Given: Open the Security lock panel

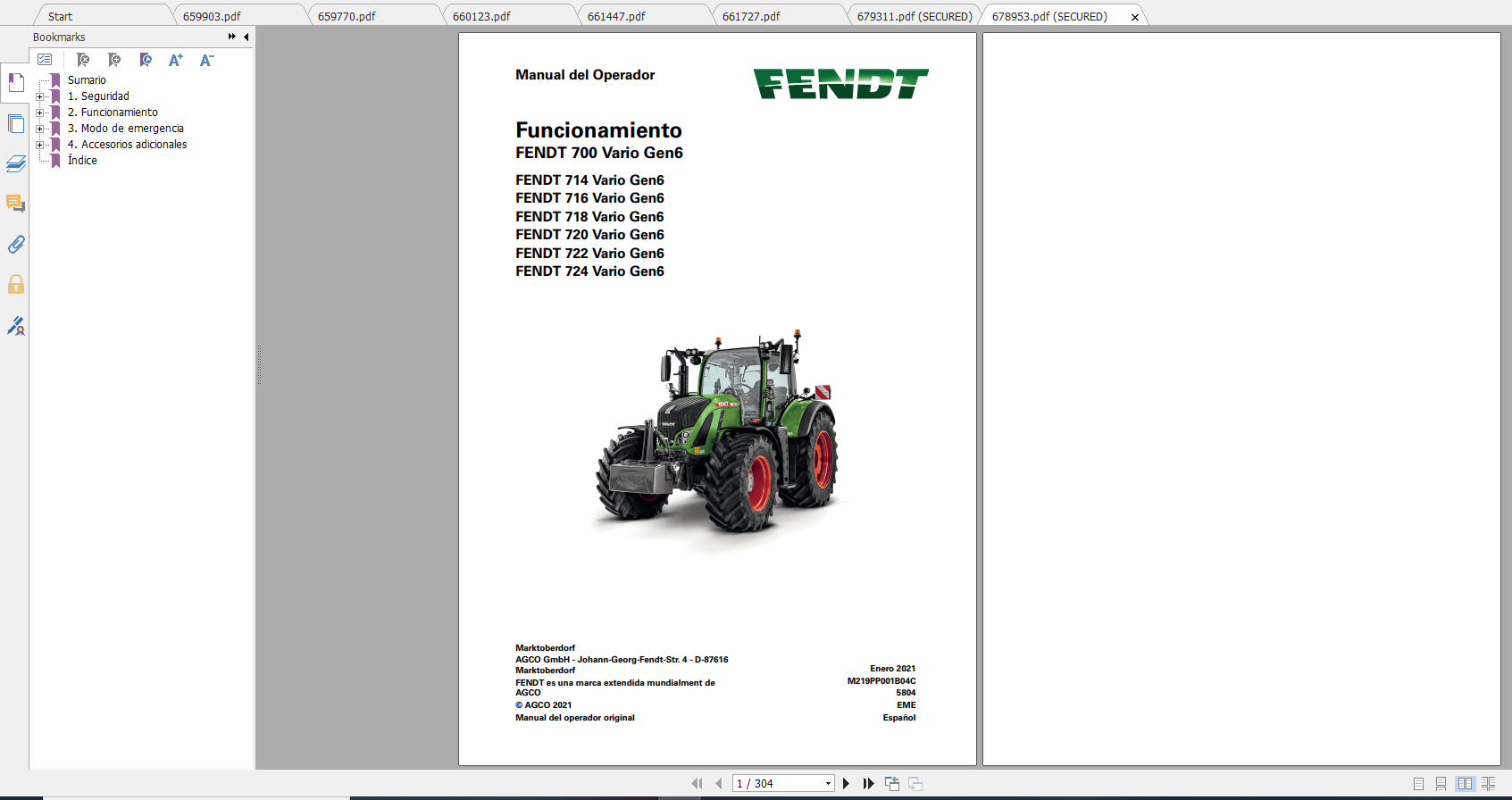Looking at the screenshot, I should click(x=16, y=284).
